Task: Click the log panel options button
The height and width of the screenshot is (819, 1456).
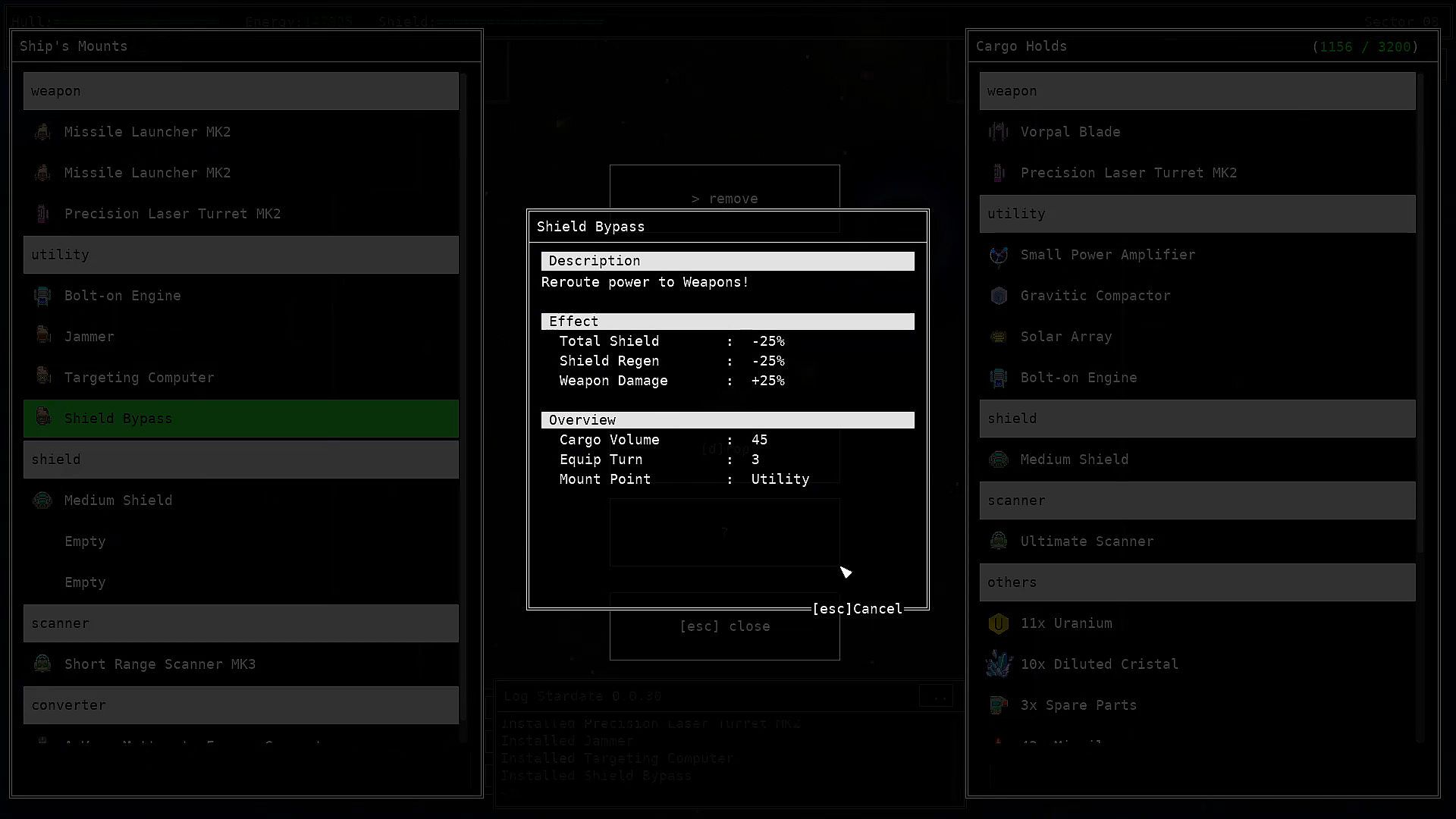Action: 937,696
